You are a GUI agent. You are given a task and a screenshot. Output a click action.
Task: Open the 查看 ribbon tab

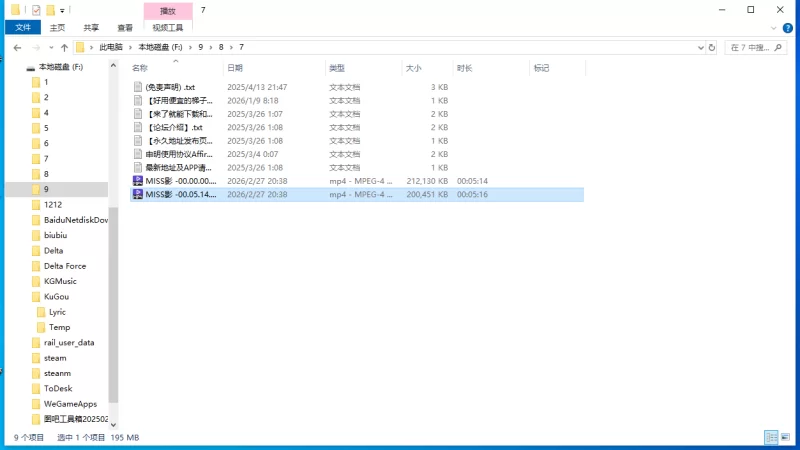(125, 28)
